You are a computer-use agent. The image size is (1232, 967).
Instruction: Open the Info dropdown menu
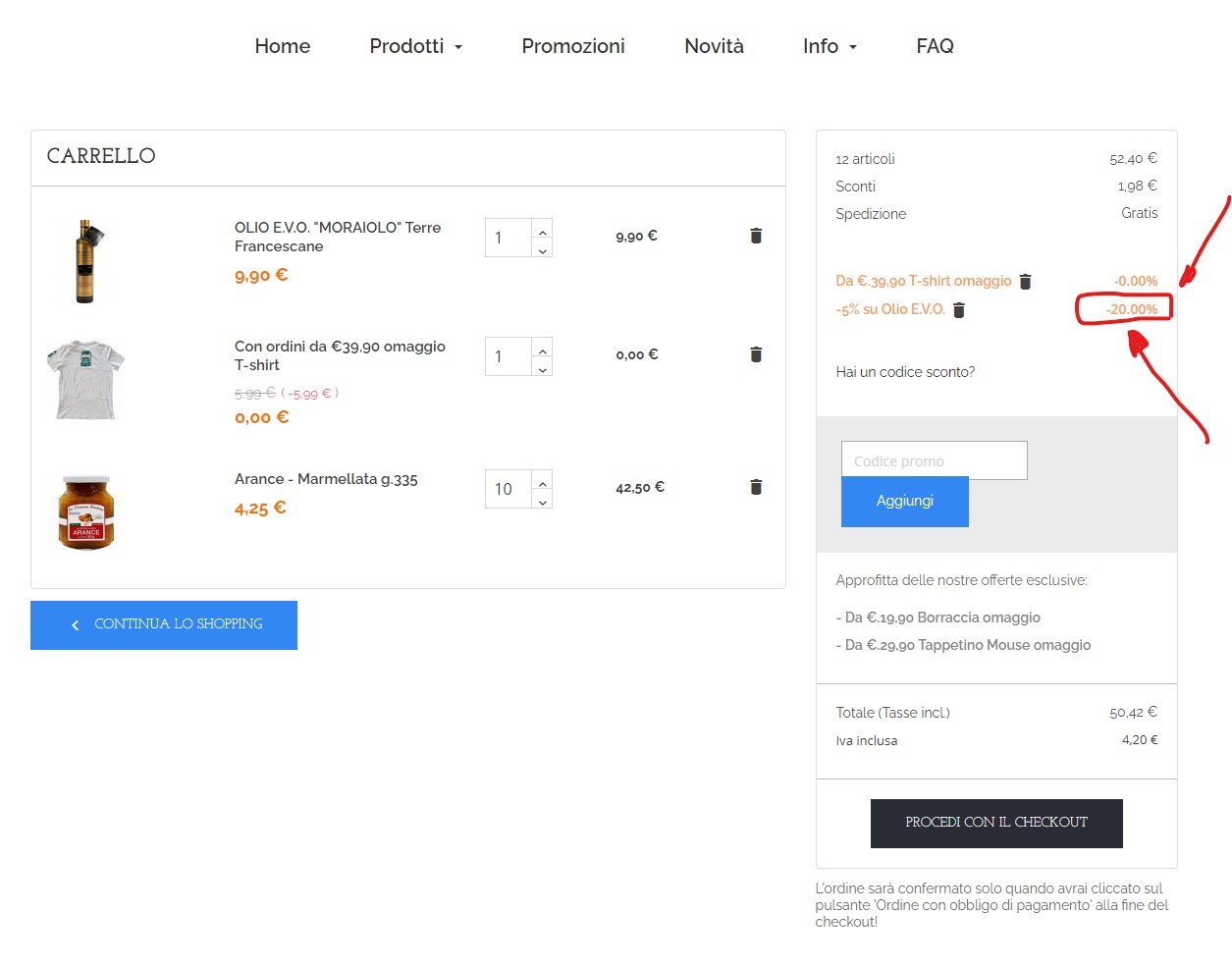830,46
